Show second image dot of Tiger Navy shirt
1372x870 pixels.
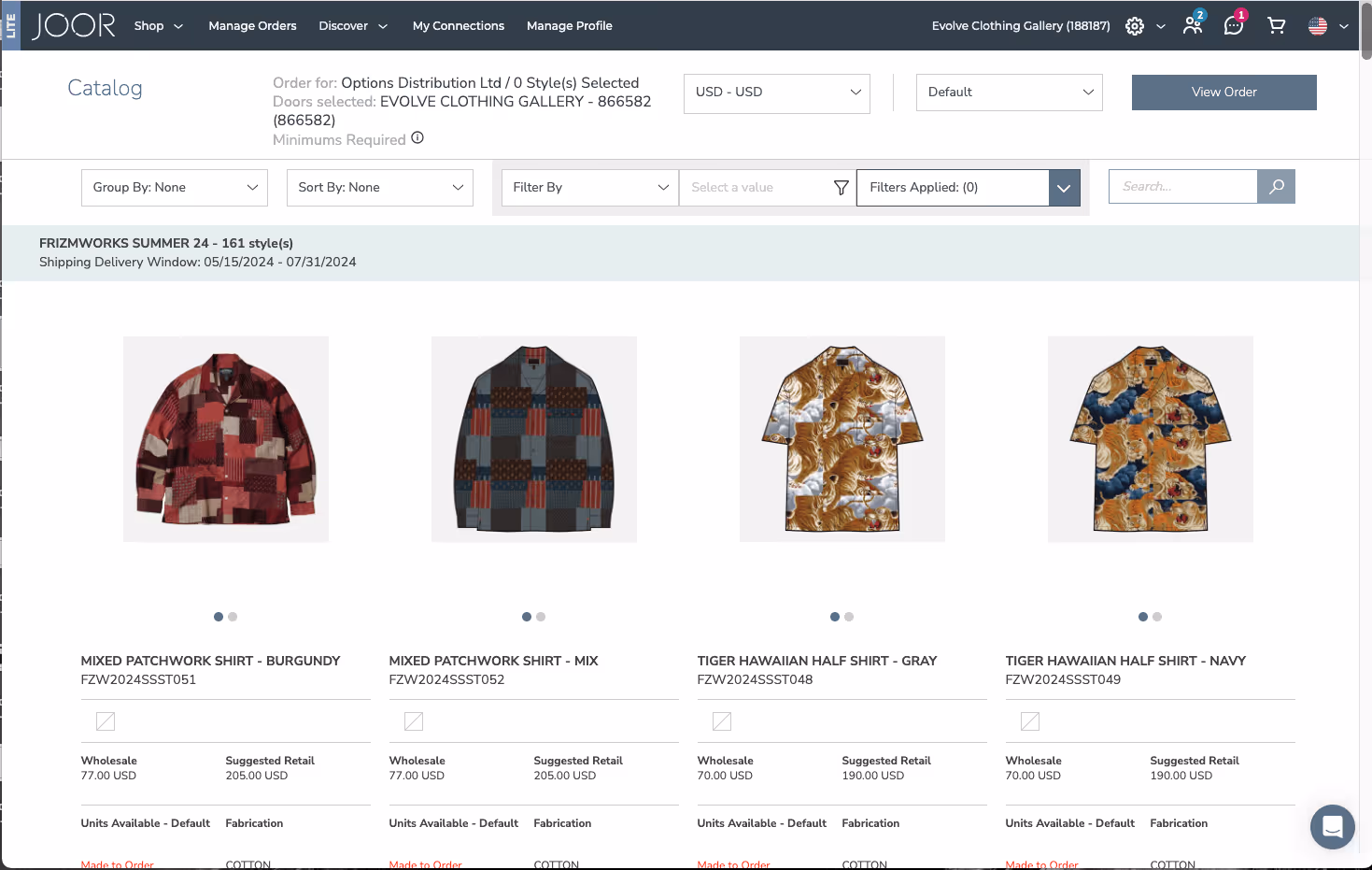coord(1157,617)
